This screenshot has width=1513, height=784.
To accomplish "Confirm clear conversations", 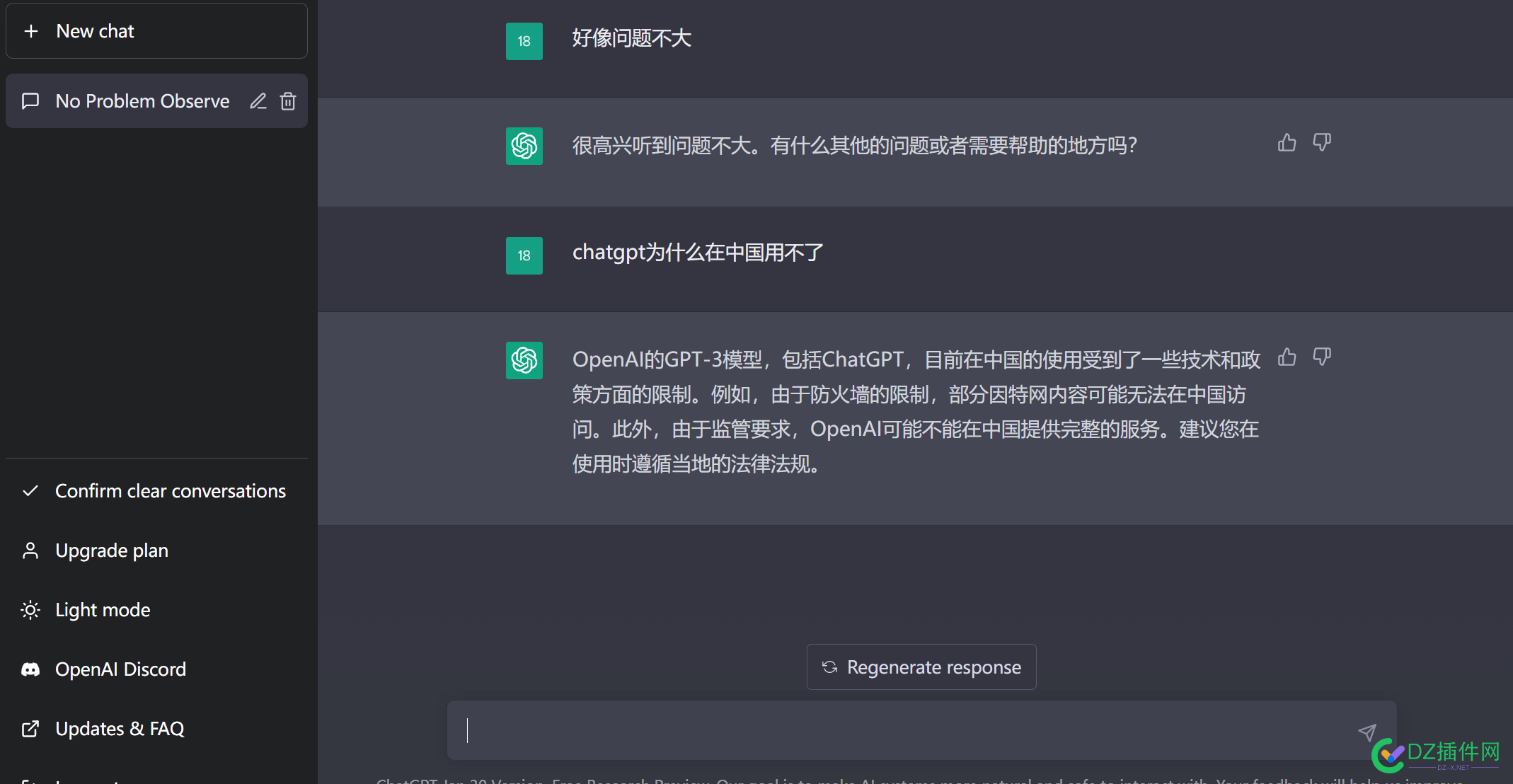I will tap(156, 491).
